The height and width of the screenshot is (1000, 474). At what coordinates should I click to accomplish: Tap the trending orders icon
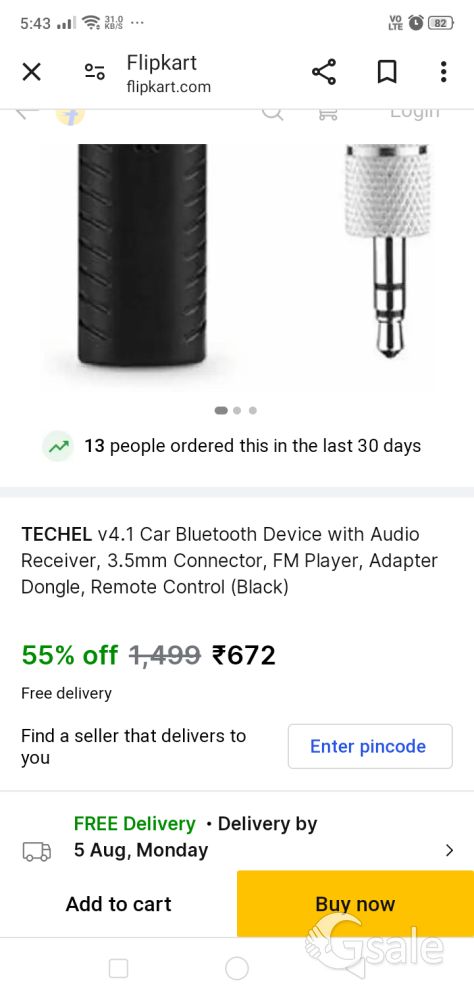58,446
